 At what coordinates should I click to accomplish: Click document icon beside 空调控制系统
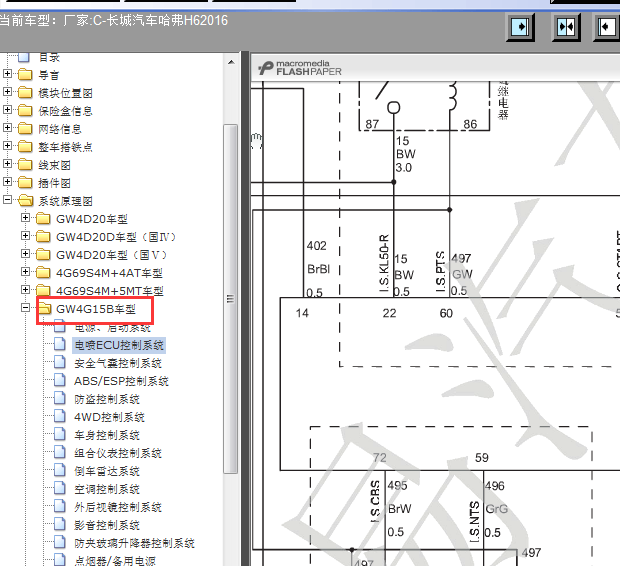click(x=60, y=488)
